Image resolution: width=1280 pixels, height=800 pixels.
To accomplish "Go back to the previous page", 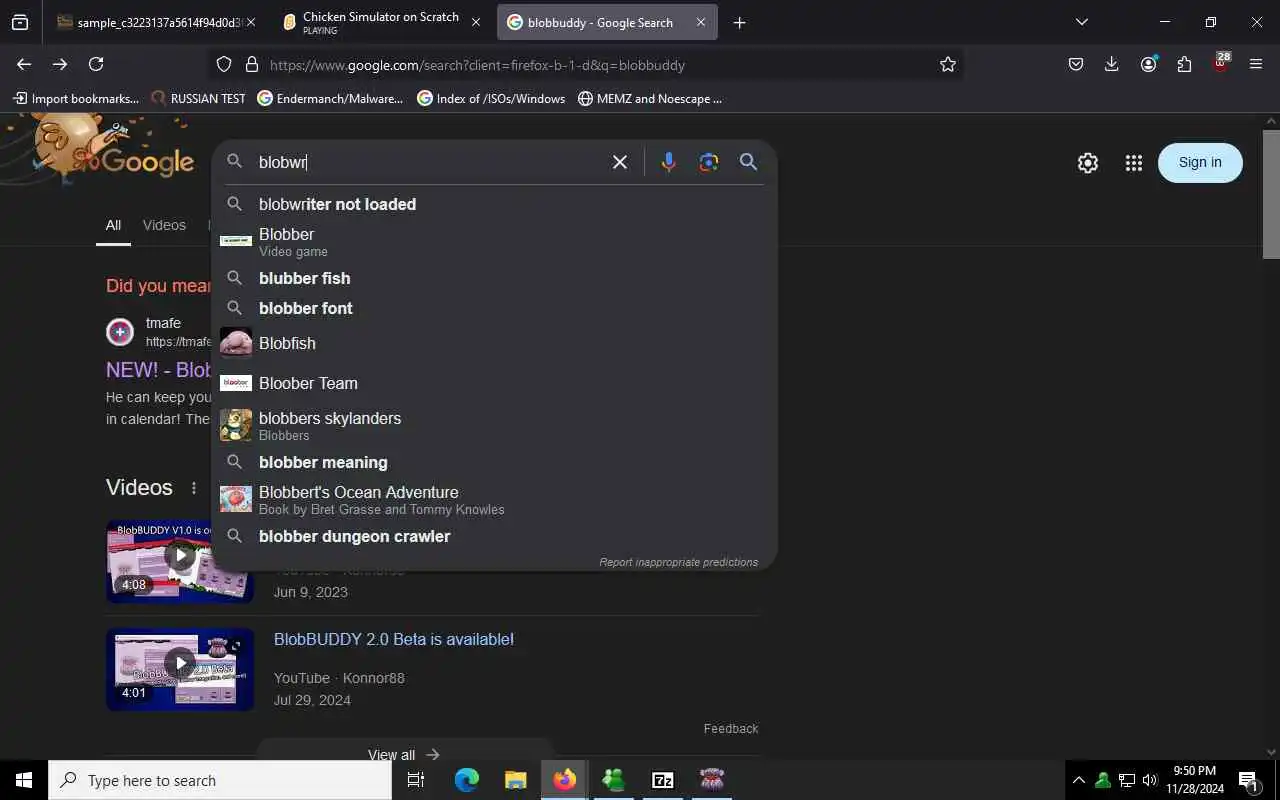I will point(24,64).
